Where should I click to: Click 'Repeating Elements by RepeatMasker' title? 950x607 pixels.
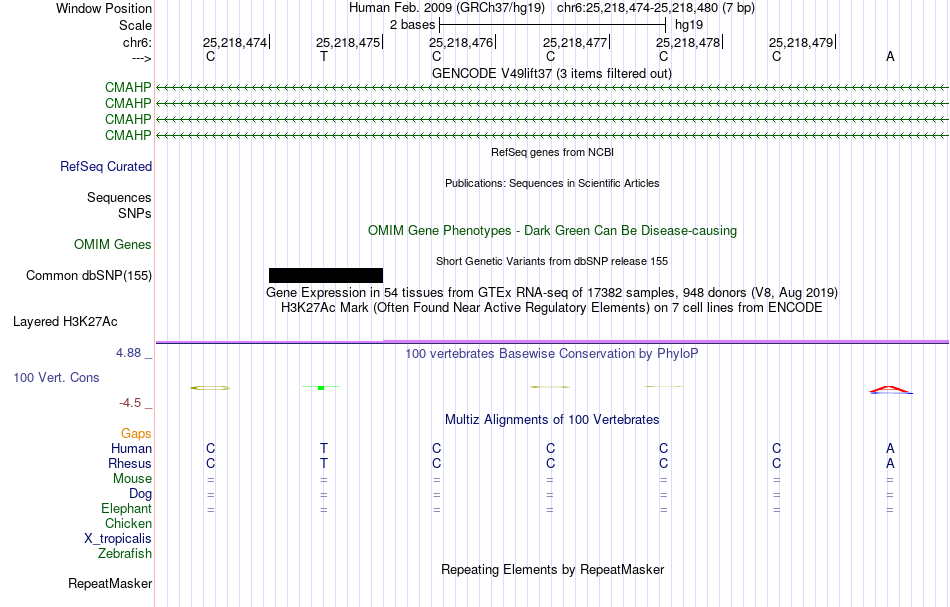553,569
